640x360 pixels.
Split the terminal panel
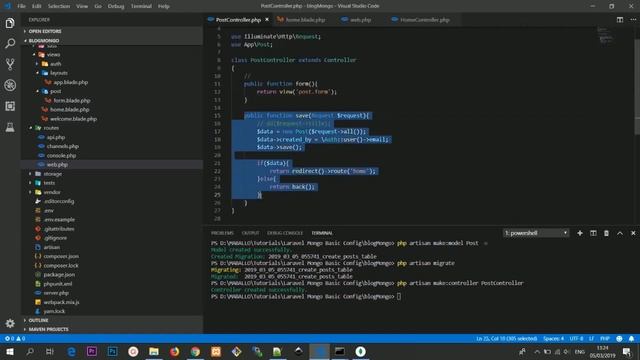[593, 233]
